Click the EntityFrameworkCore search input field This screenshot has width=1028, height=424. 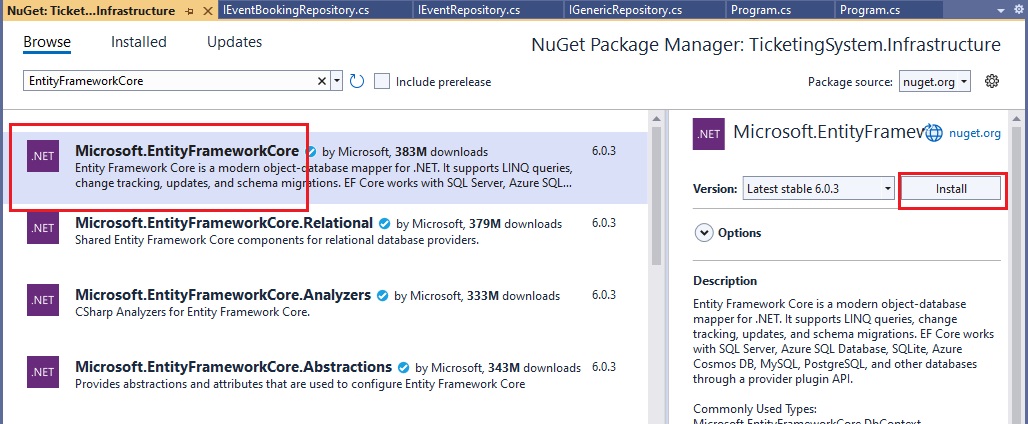coord(169,81)
